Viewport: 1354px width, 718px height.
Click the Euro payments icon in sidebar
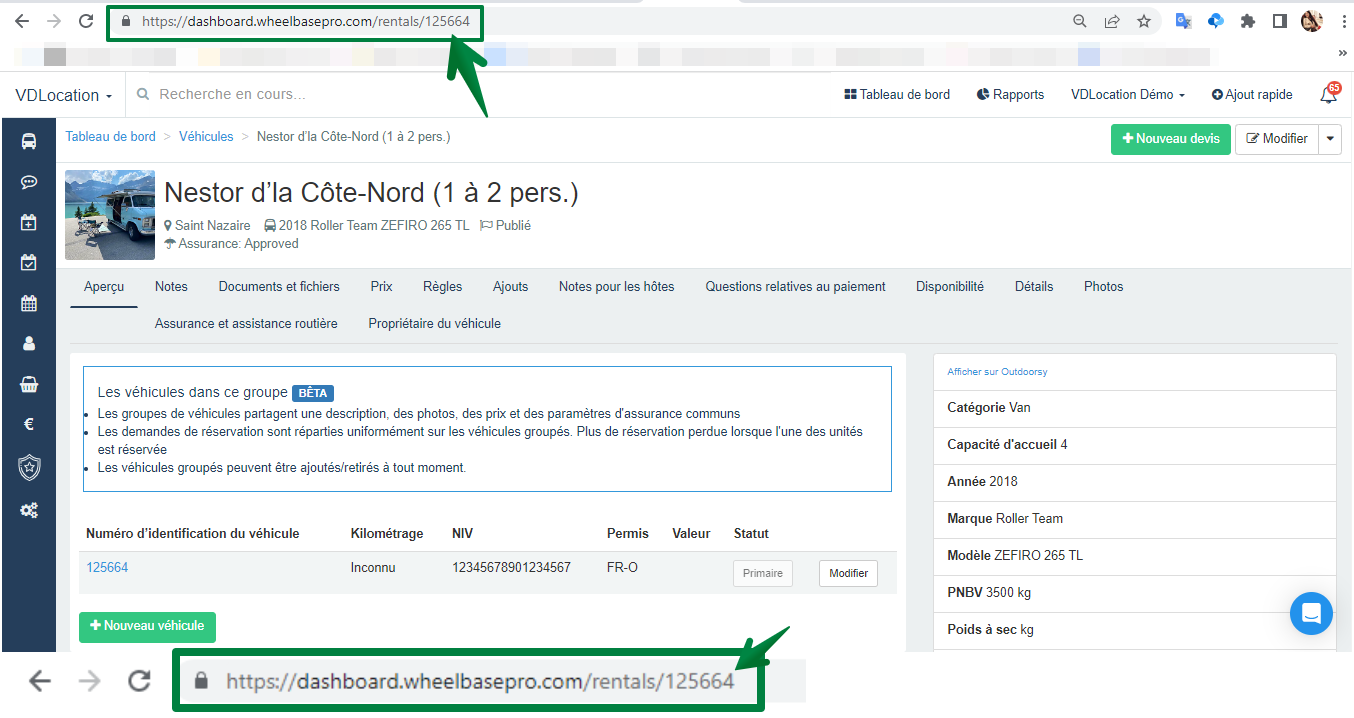(29, 423)
